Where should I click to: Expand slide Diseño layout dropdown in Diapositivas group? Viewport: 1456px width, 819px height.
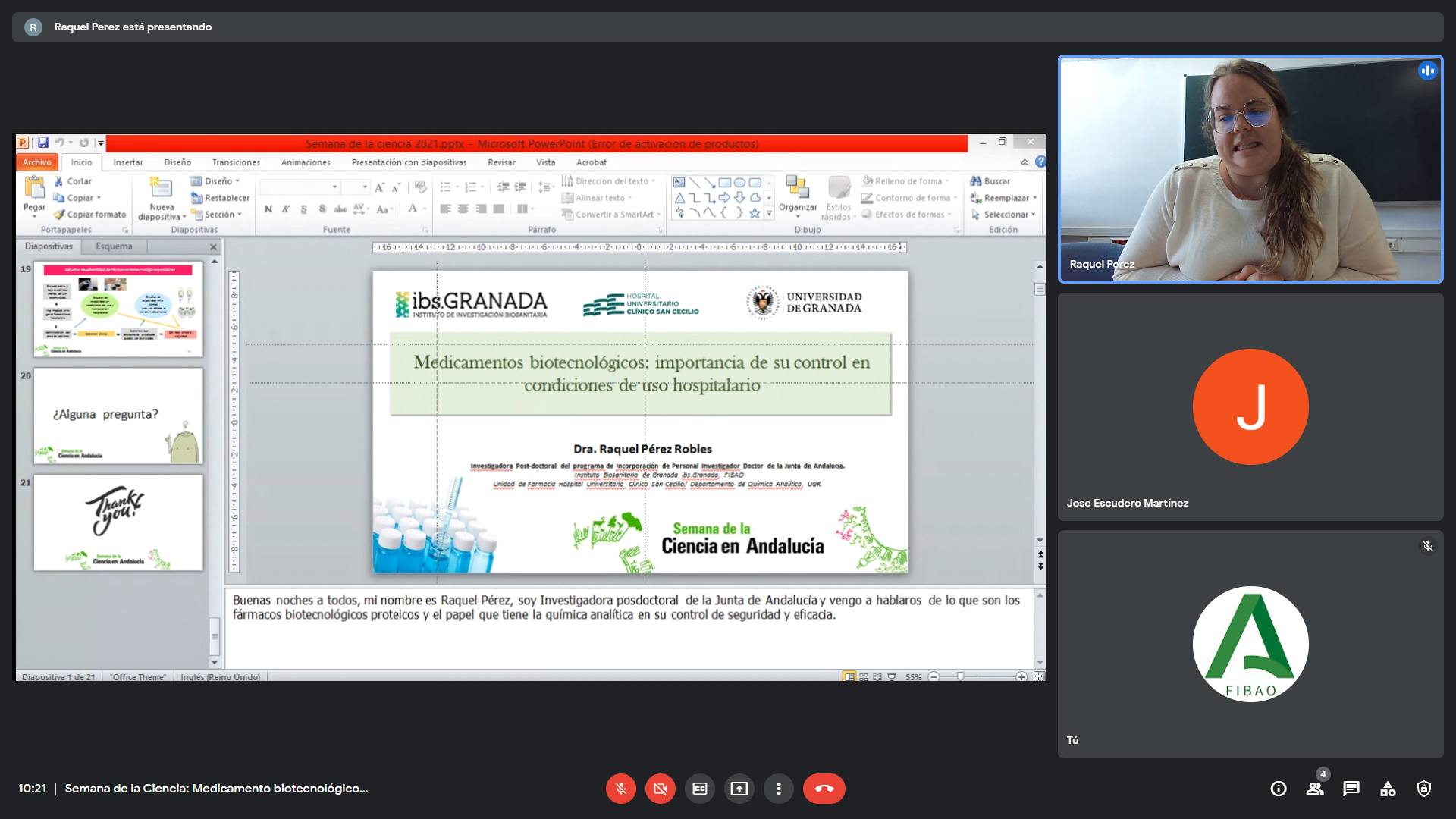click(215, 181)
